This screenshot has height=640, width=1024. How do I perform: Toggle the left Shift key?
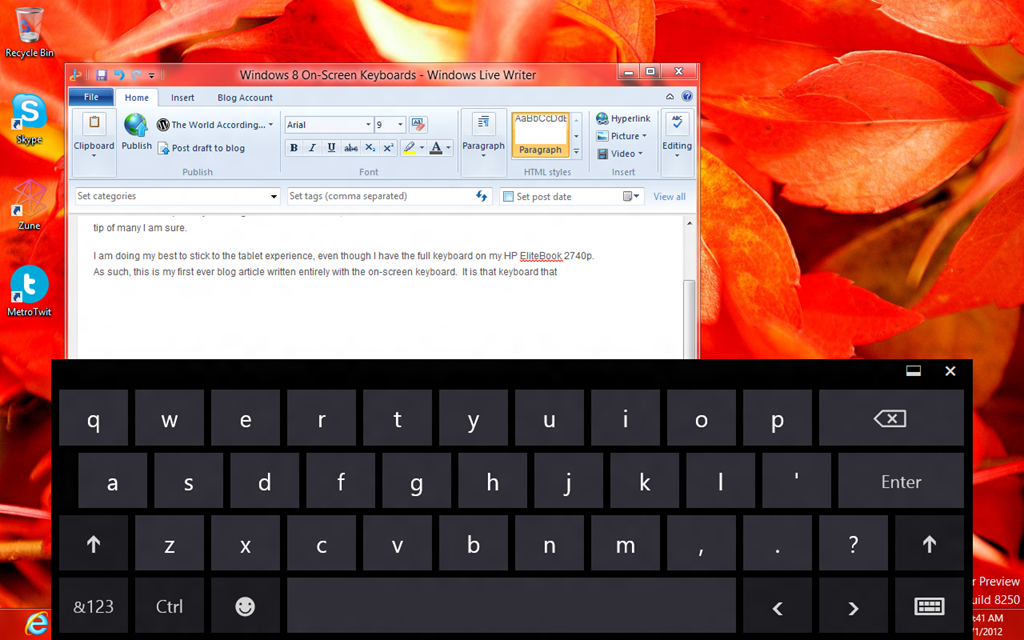click(x=93, y=545)
